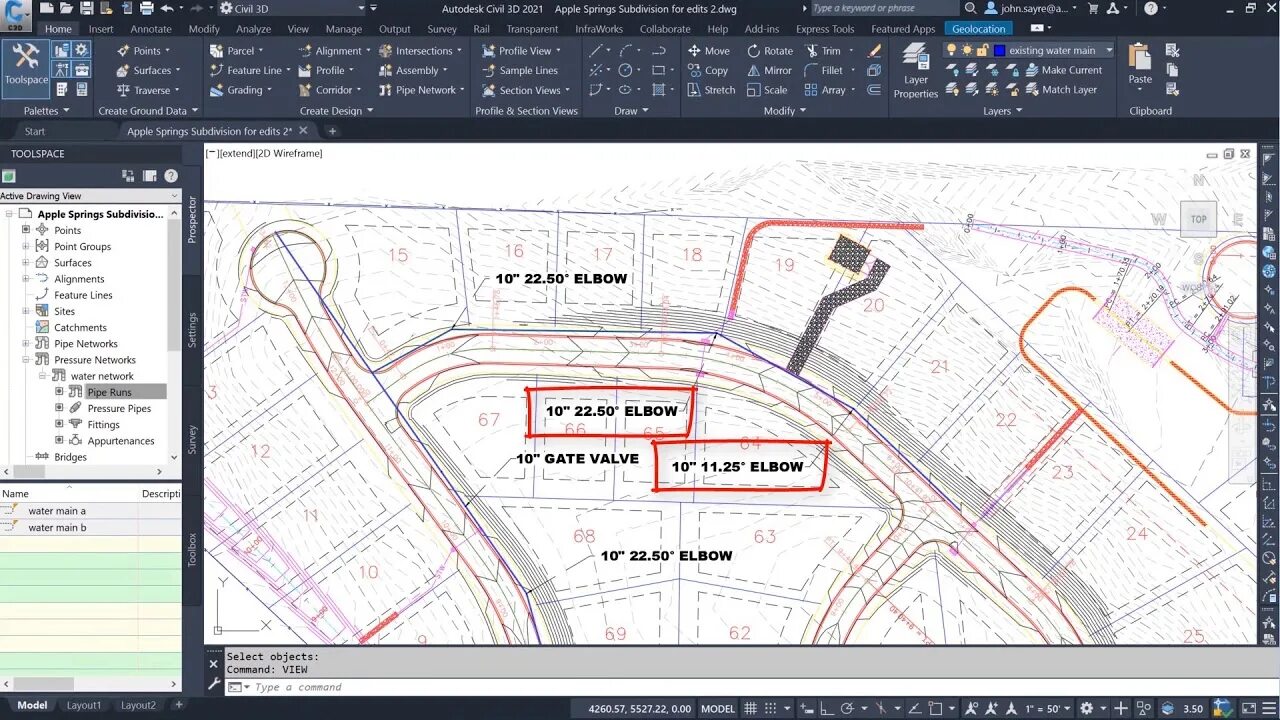
Task: Select the Move tool
Action: pos(709,50)
